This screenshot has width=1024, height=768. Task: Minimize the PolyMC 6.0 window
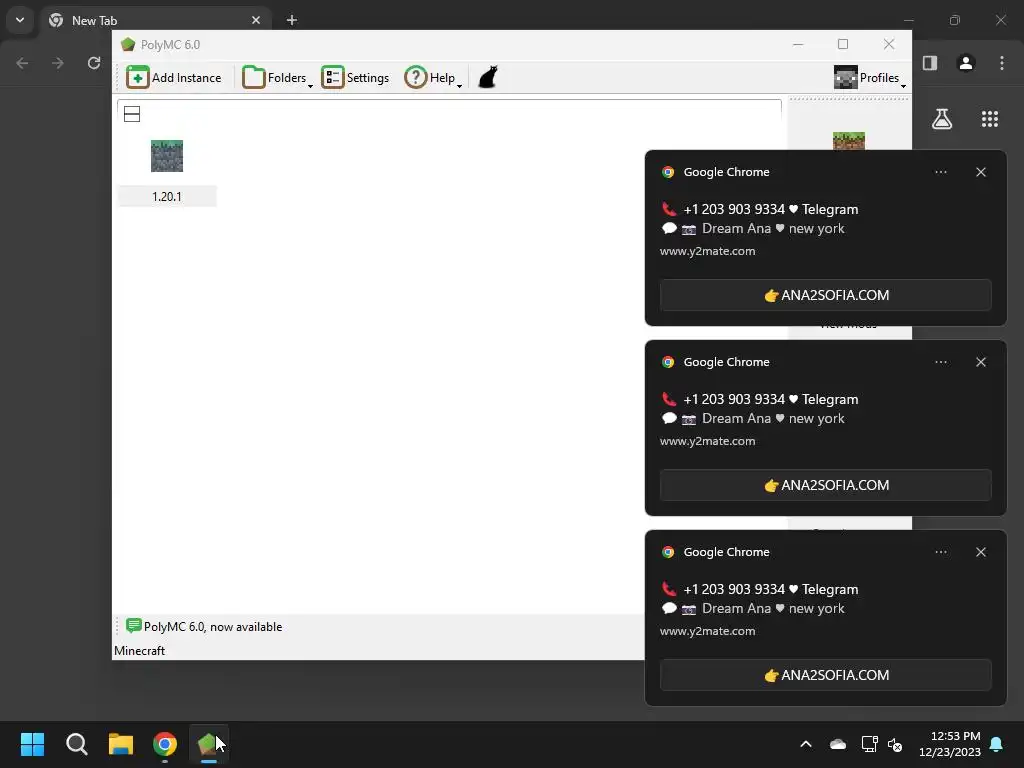click(x=798, y=44)
